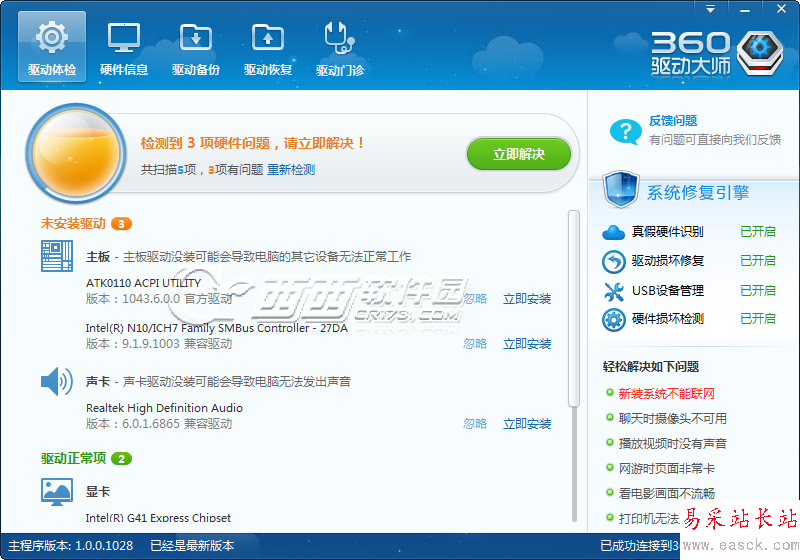Click the USB设备管理 label
This screenshot has height=560, width=800.
pos(667,291)
